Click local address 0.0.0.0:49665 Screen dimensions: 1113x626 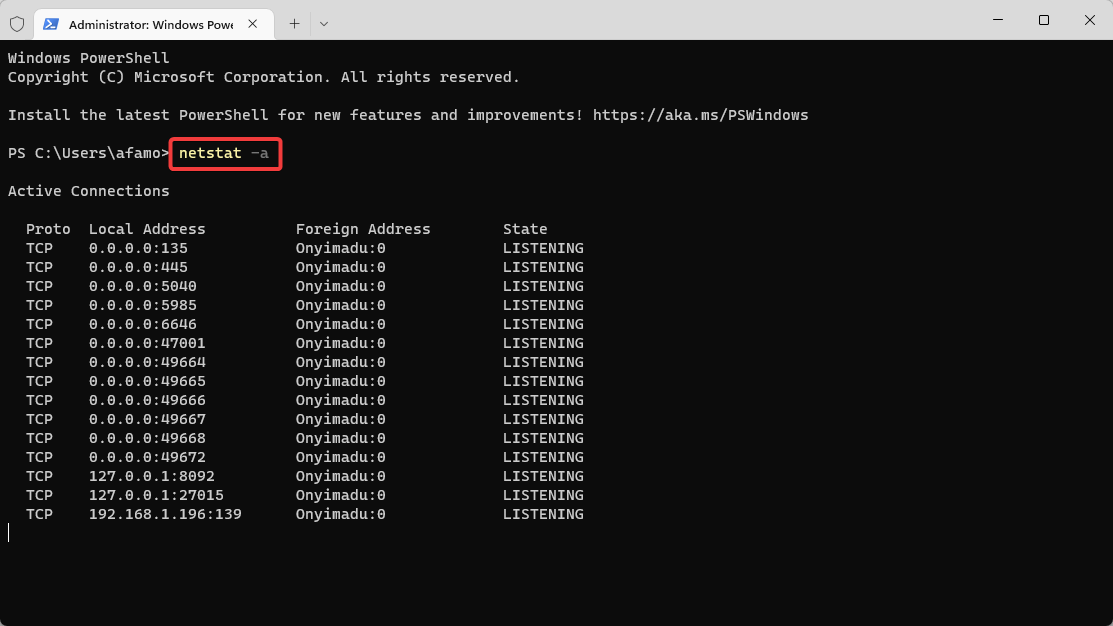click(147, 381)
